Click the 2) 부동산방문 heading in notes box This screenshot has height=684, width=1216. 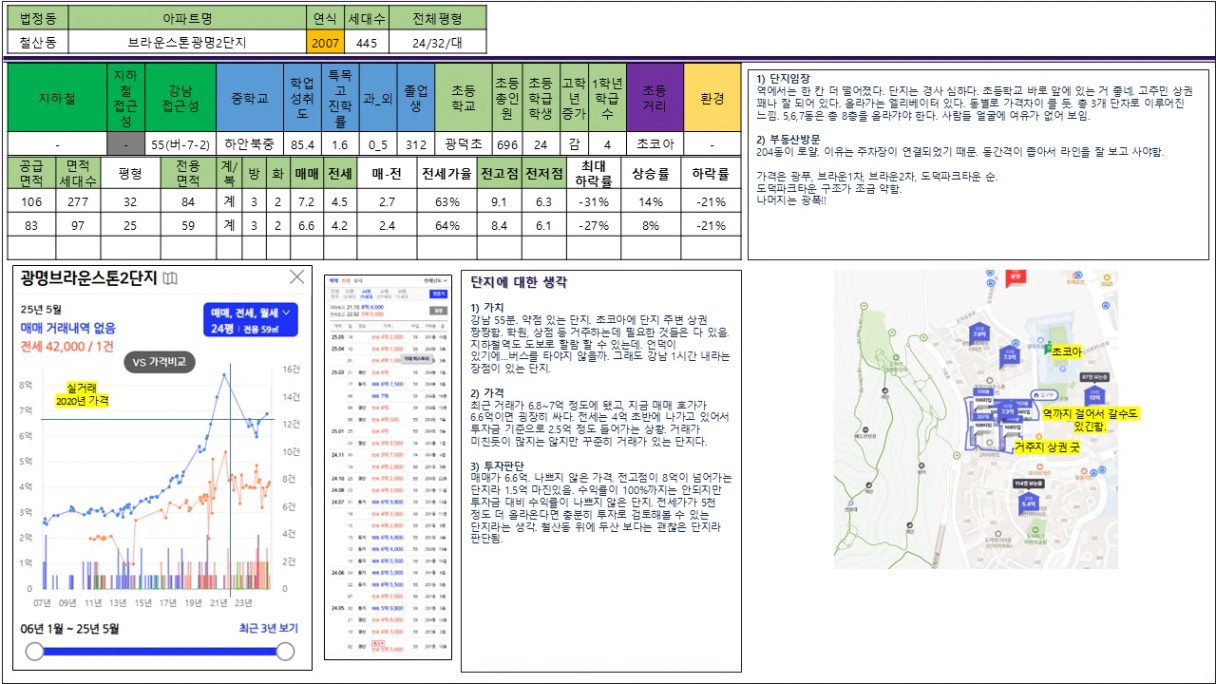pyautogui.click(x=789, y=139)
